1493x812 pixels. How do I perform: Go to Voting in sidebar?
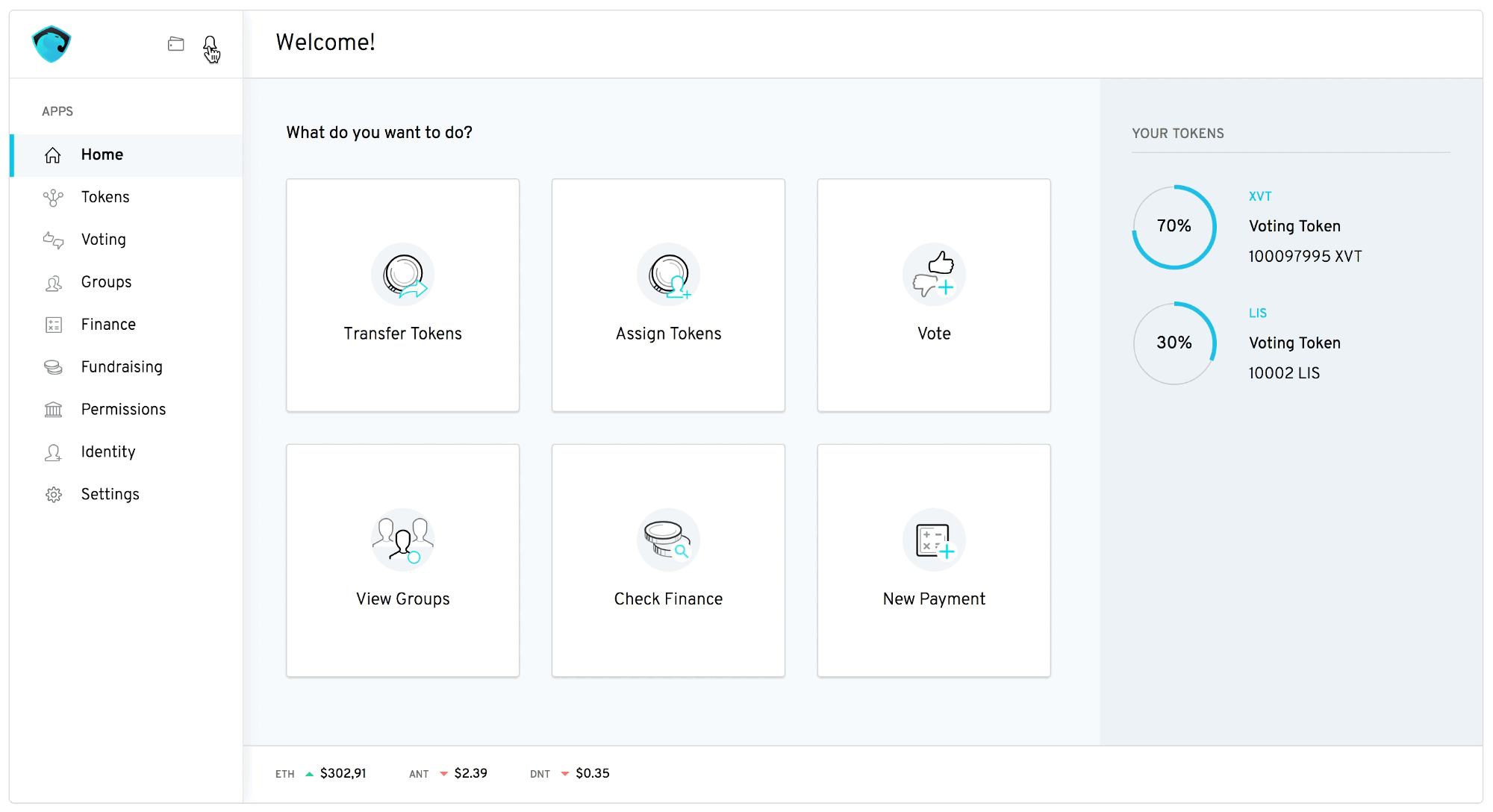(x=103, y=240)
